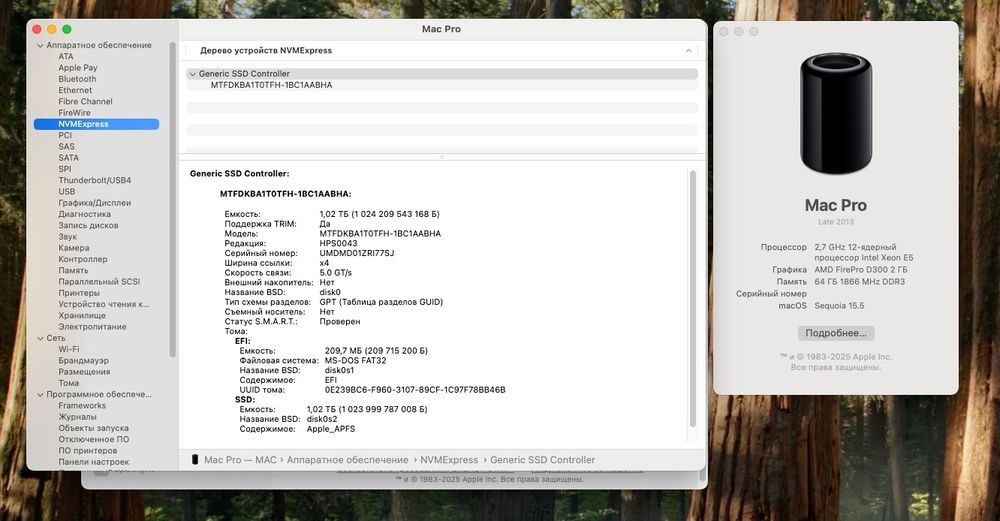
Task: Collapse the Сеть sidebar section
Action: pos(40,339)
